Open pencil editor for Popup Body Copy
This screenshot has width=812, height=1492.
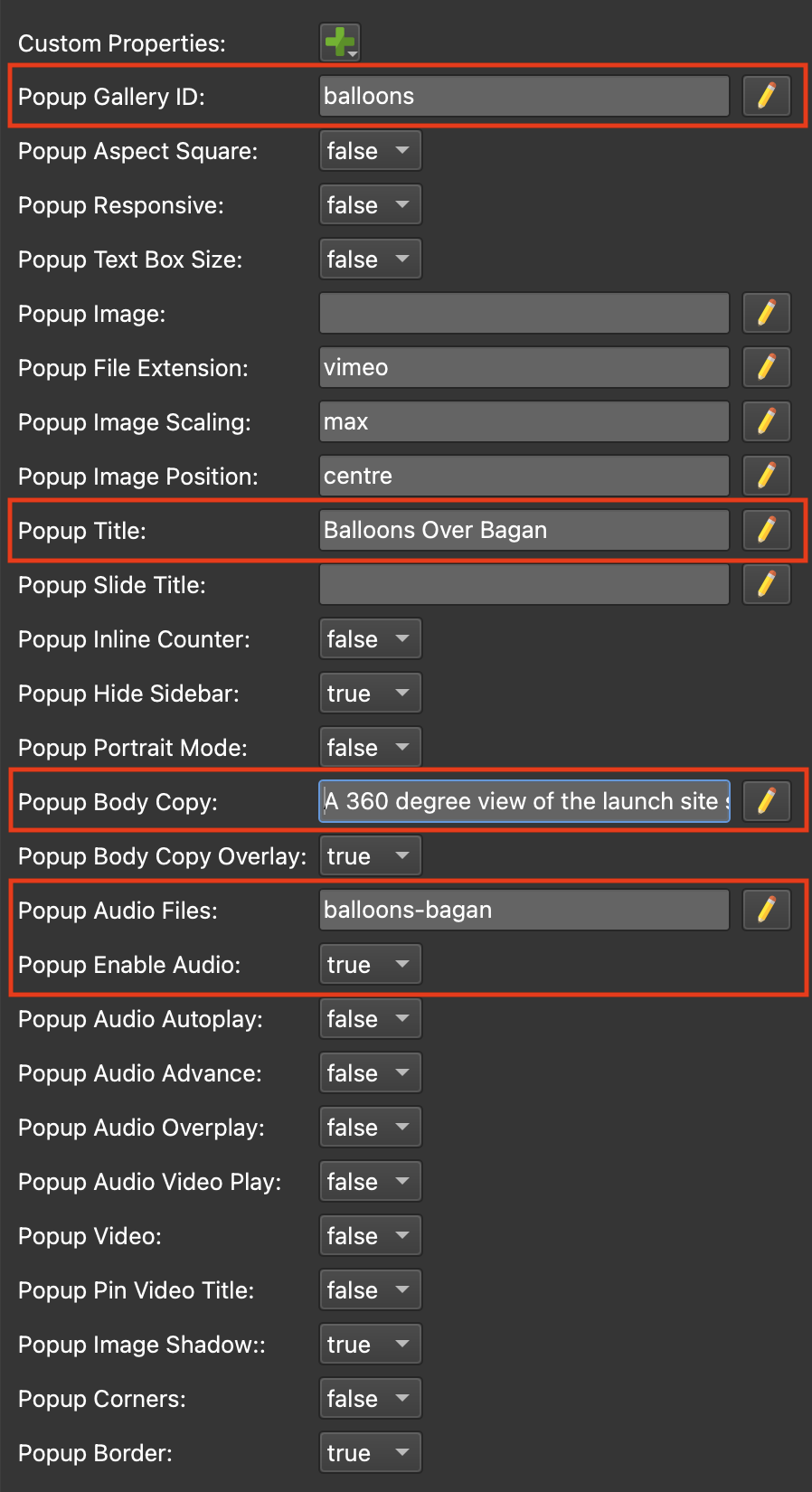click(767, 801)
